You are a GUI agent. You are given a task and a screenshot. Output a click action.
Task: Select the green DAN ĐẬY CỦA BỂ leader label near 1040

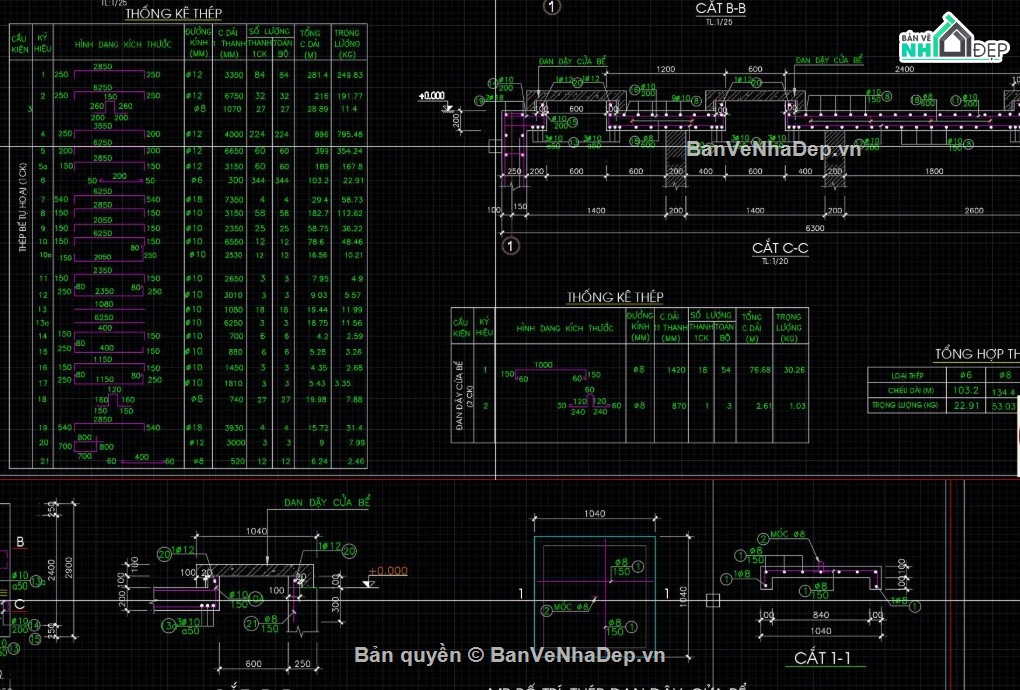[327, 502]
